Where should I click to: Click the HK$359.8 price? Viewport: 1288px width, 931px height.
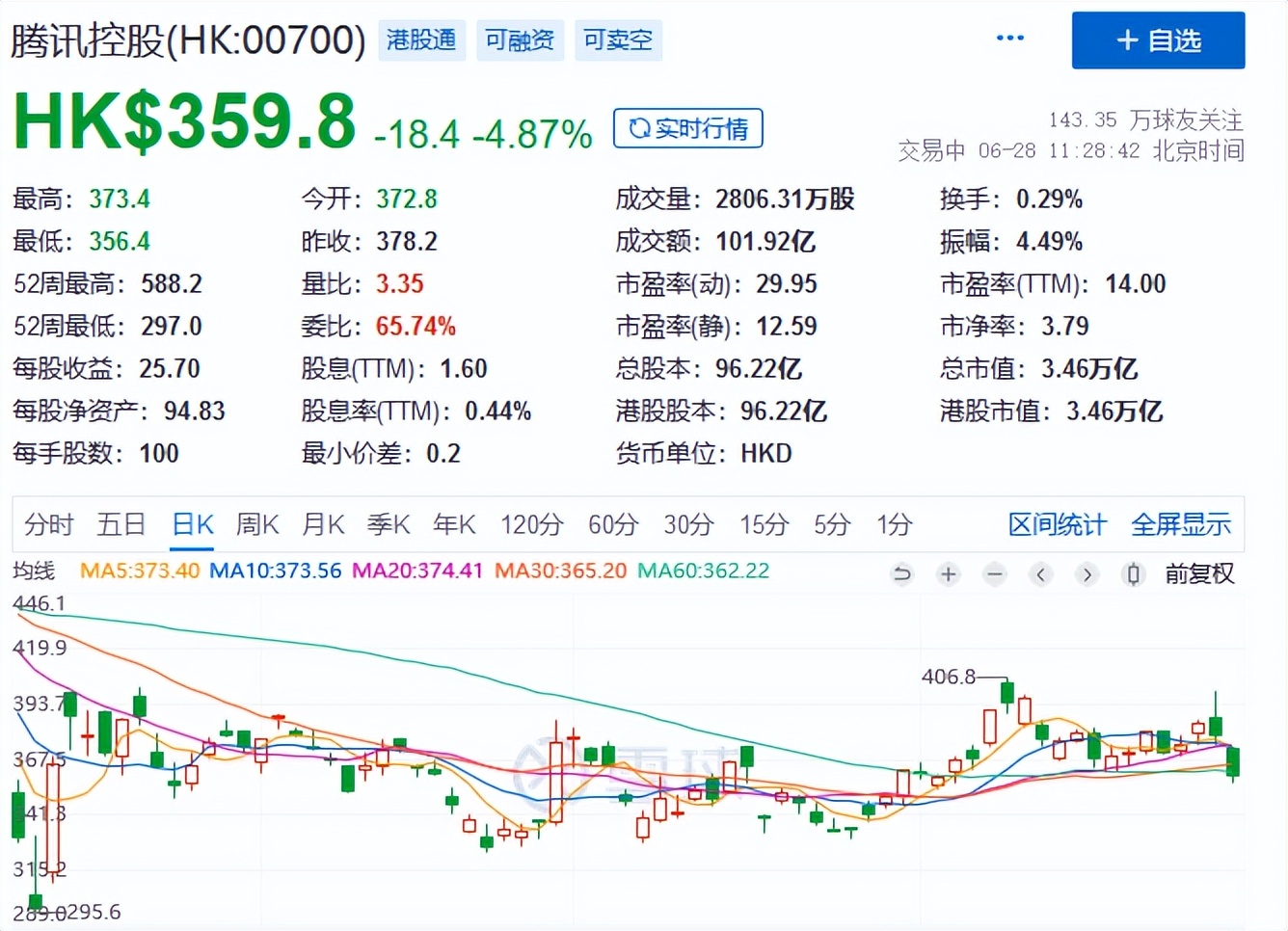coord(184,121)
